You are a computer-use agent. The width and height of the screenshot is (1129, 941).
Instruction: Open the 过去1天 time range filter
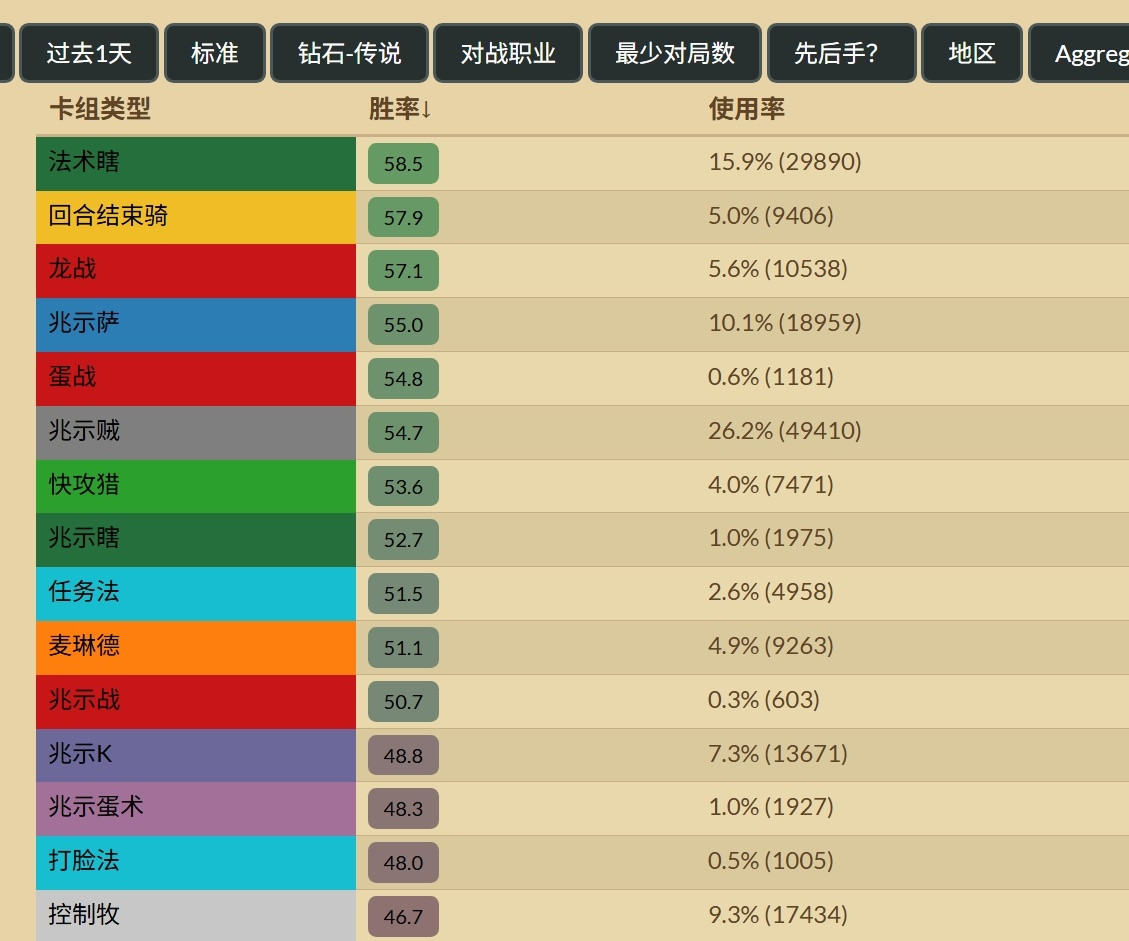tap(88, 53)
